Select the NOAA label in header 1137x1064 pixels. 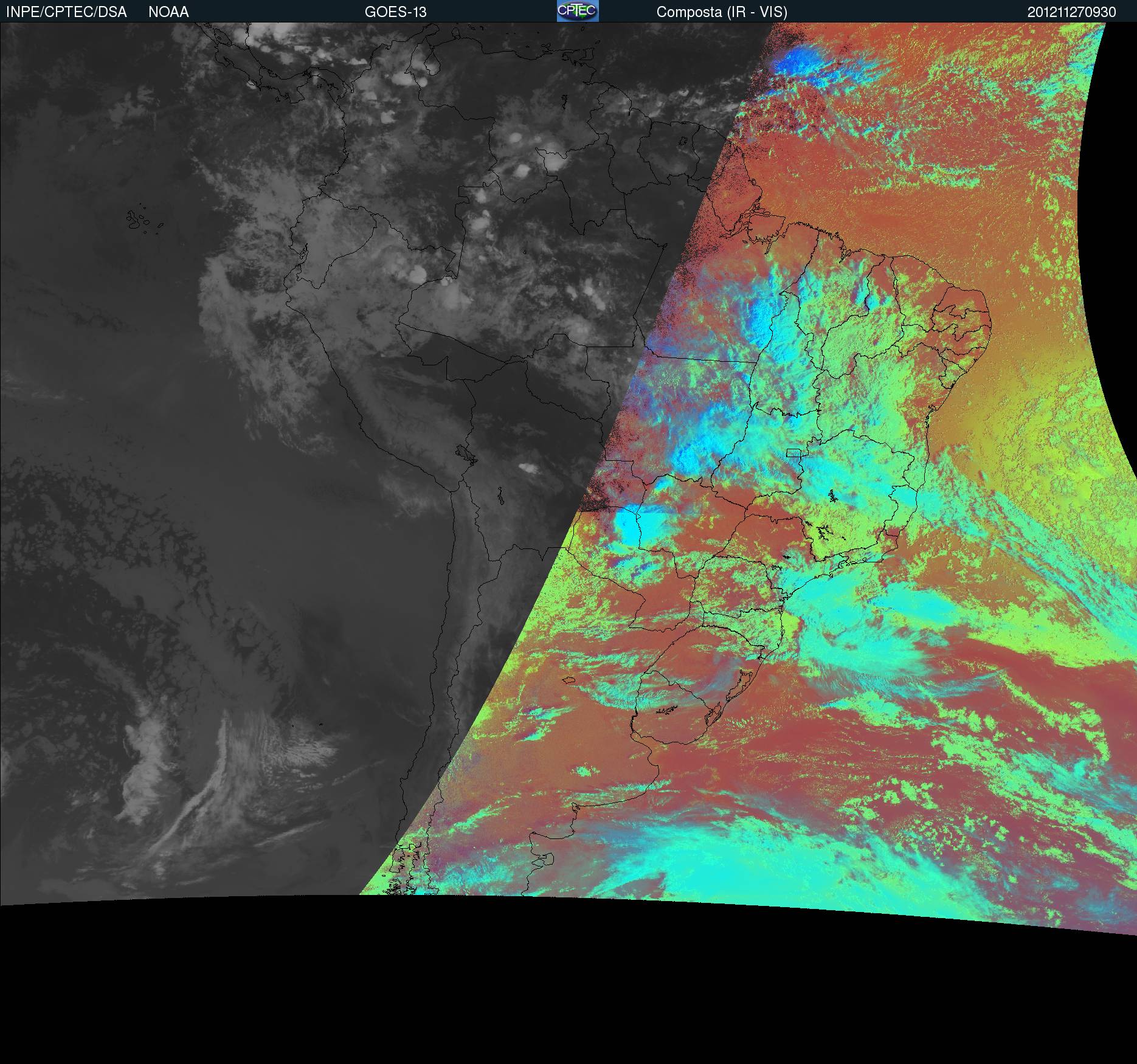pyautogui.click(x=168, y=12)
